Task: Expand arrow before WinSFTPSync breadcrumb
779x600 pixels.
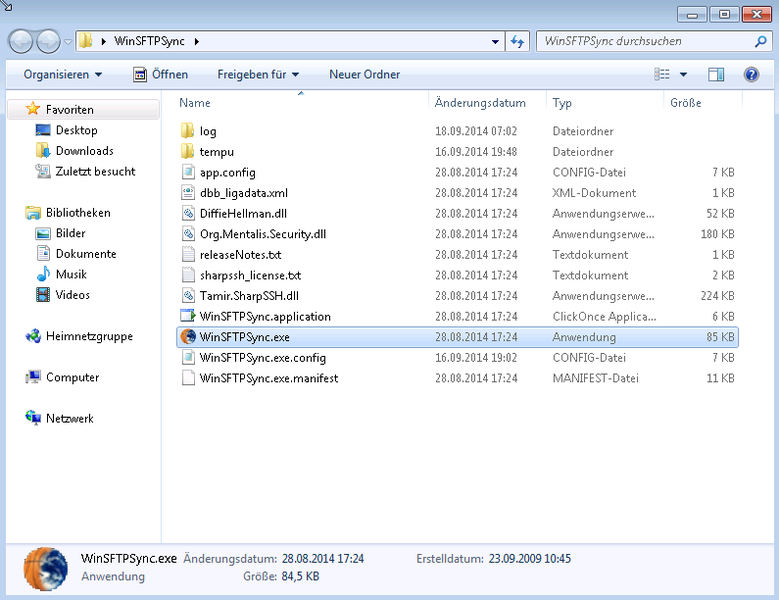Action: [103, 42]
